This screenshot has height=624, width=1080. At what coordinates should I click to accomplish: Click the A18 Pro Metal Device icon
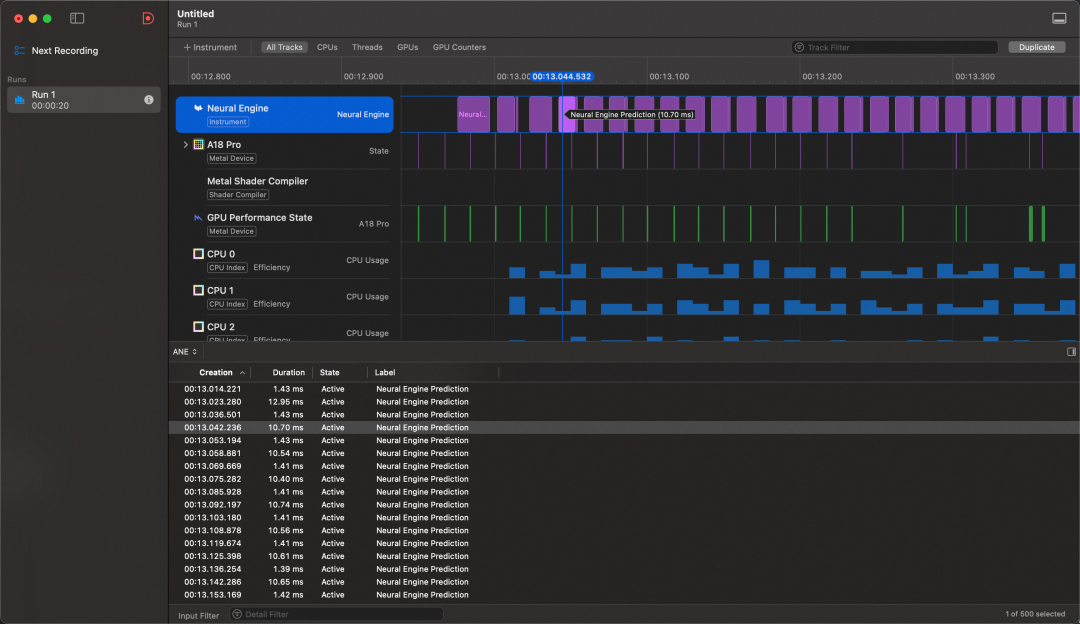click(199, 144)
